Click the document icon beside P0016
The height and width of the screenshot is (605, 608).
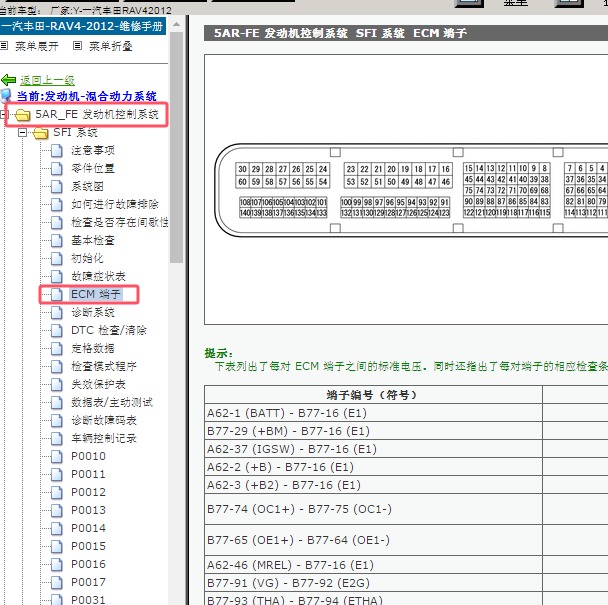[57, 564]
